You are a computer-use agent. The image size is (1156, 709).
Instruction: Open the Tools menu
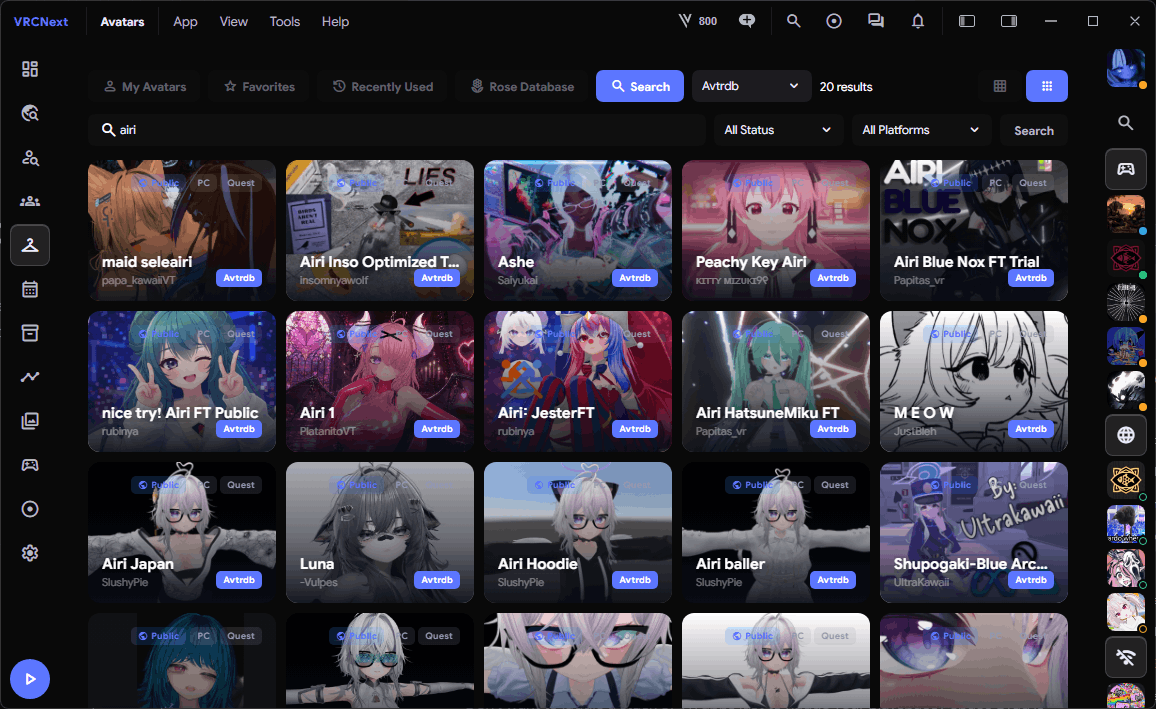point(285,21)
